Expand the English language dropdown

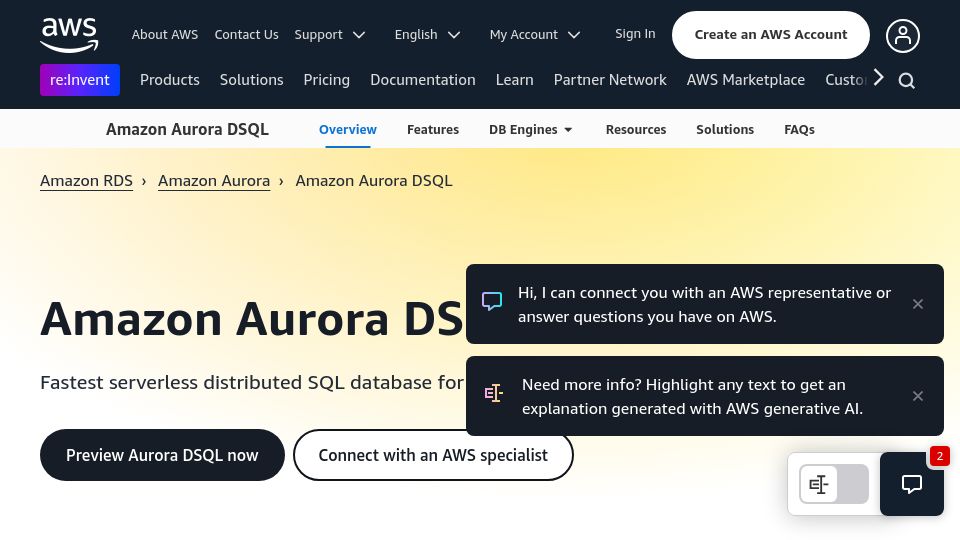[427, 35]
